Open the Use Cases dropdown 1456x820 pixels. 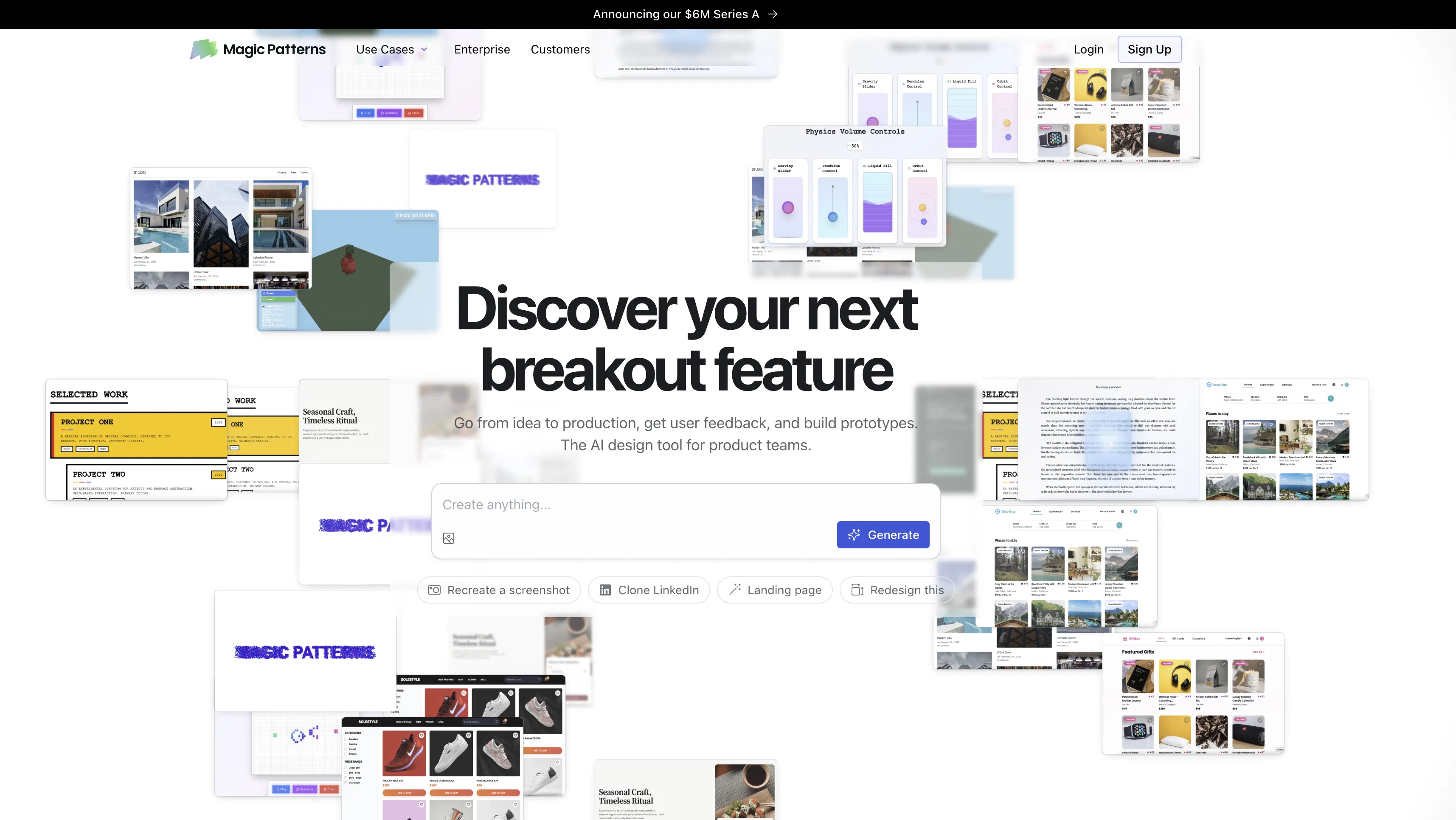(391, 49)
